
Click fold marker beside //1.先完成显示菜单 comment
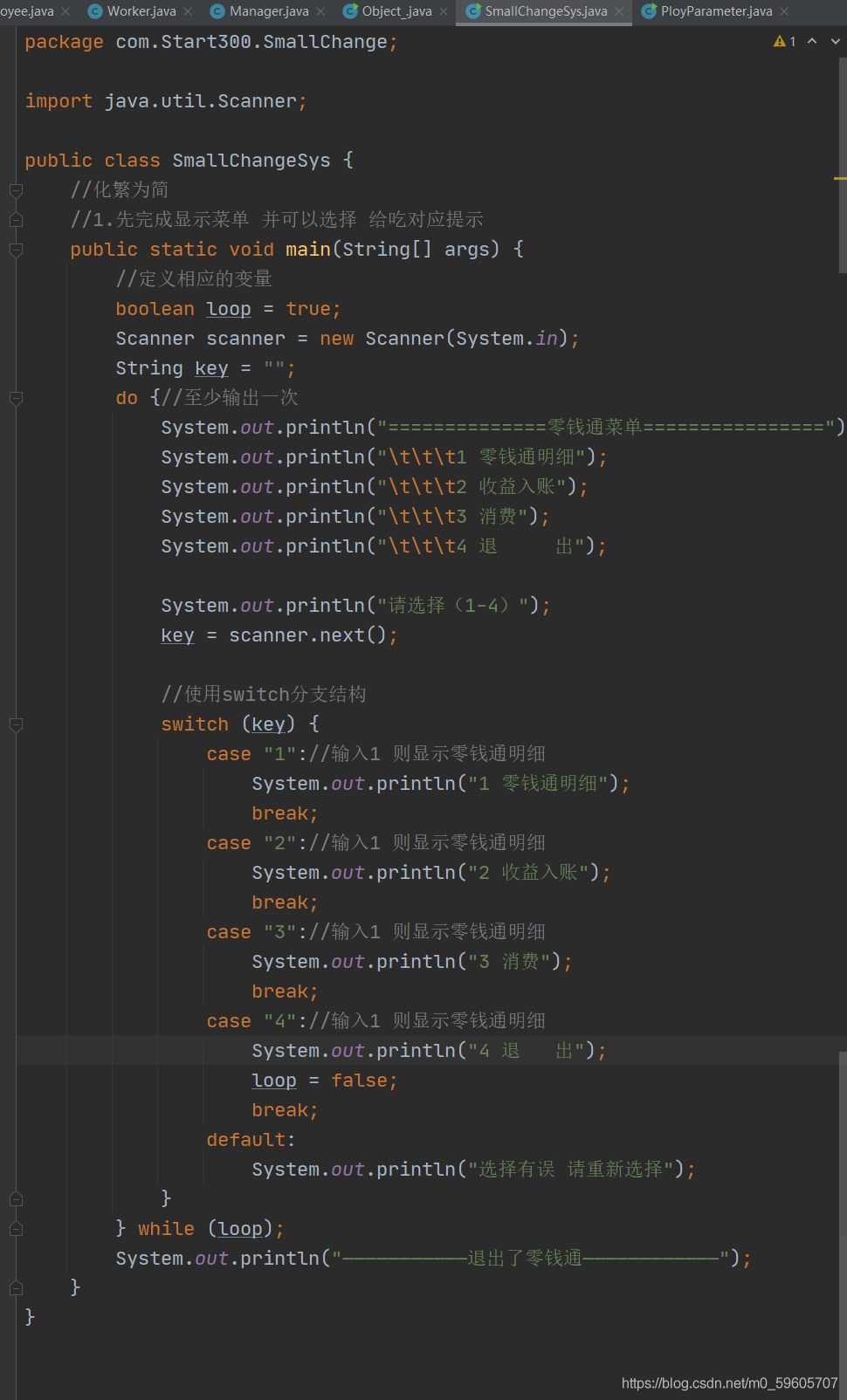(16, 220)
